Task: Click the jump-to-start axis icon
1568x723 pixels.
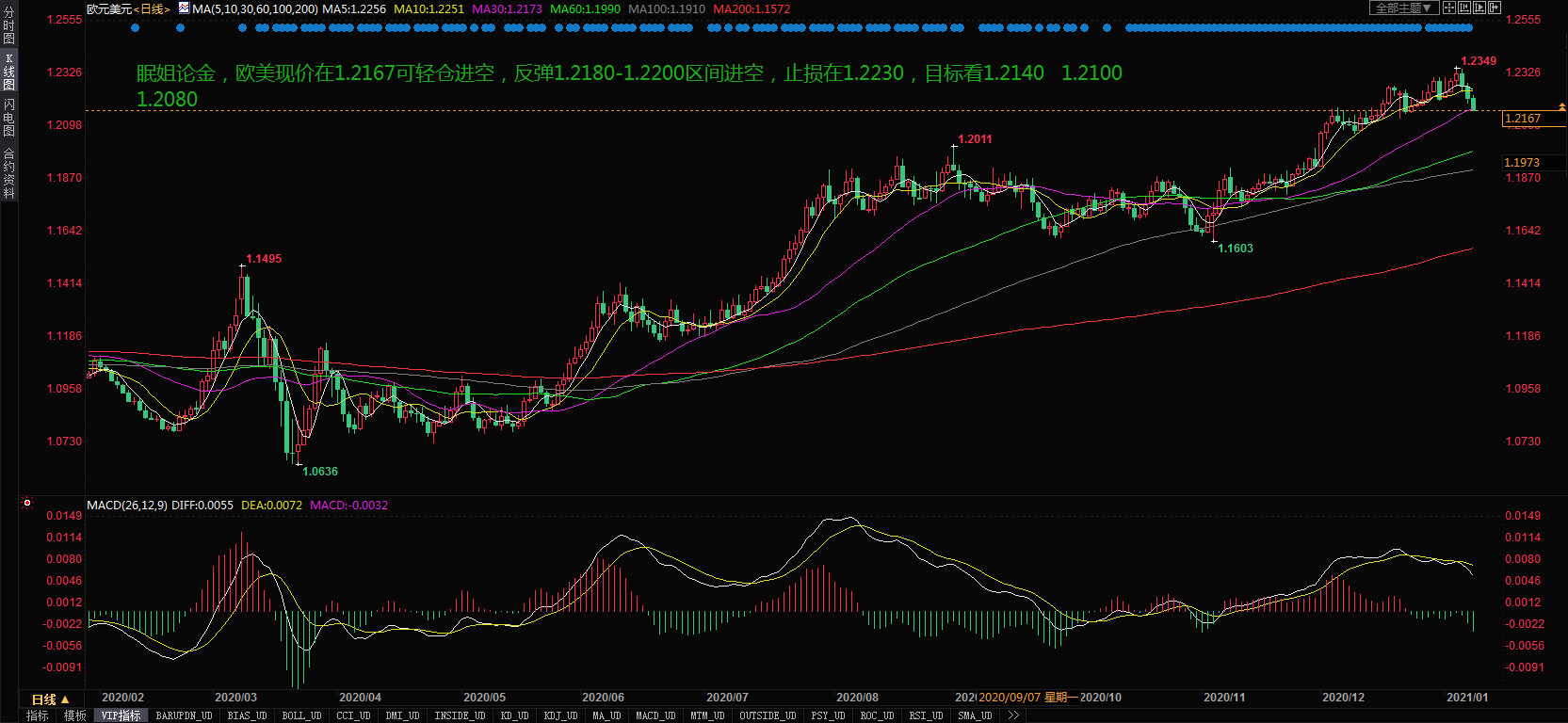Action: [x=1464, y=8]
